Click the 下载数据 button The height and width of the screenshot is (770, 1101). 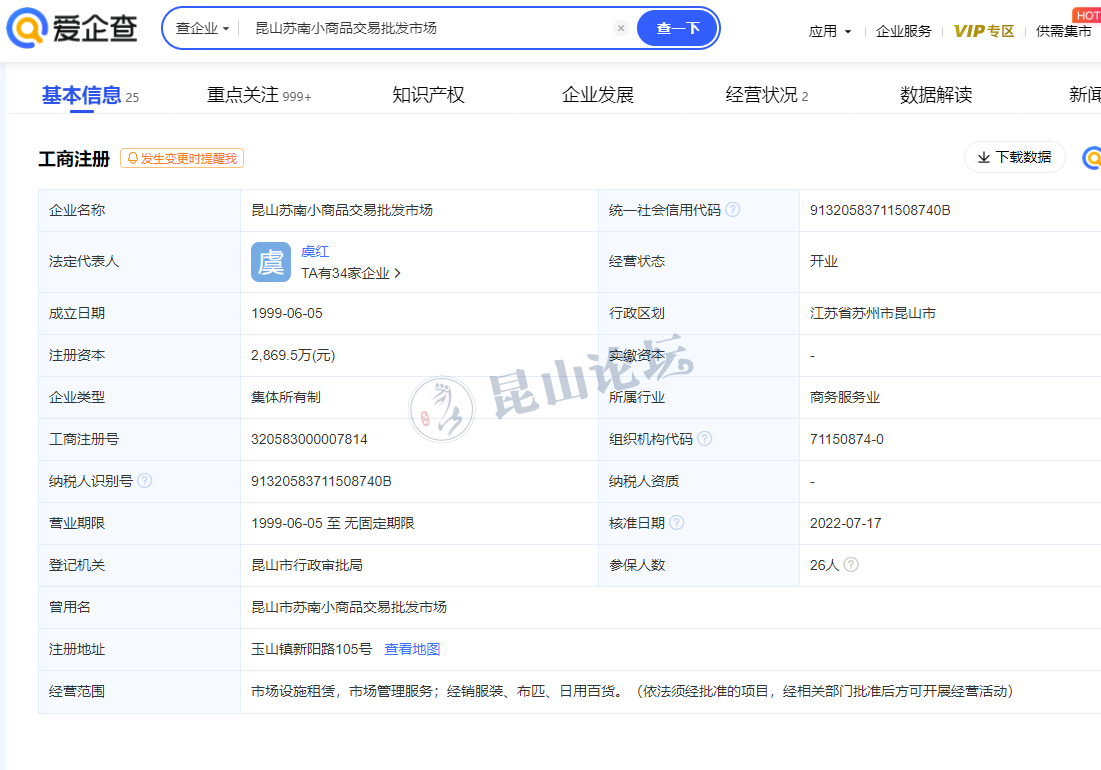pyautogui.click(x=1014, y=157)
